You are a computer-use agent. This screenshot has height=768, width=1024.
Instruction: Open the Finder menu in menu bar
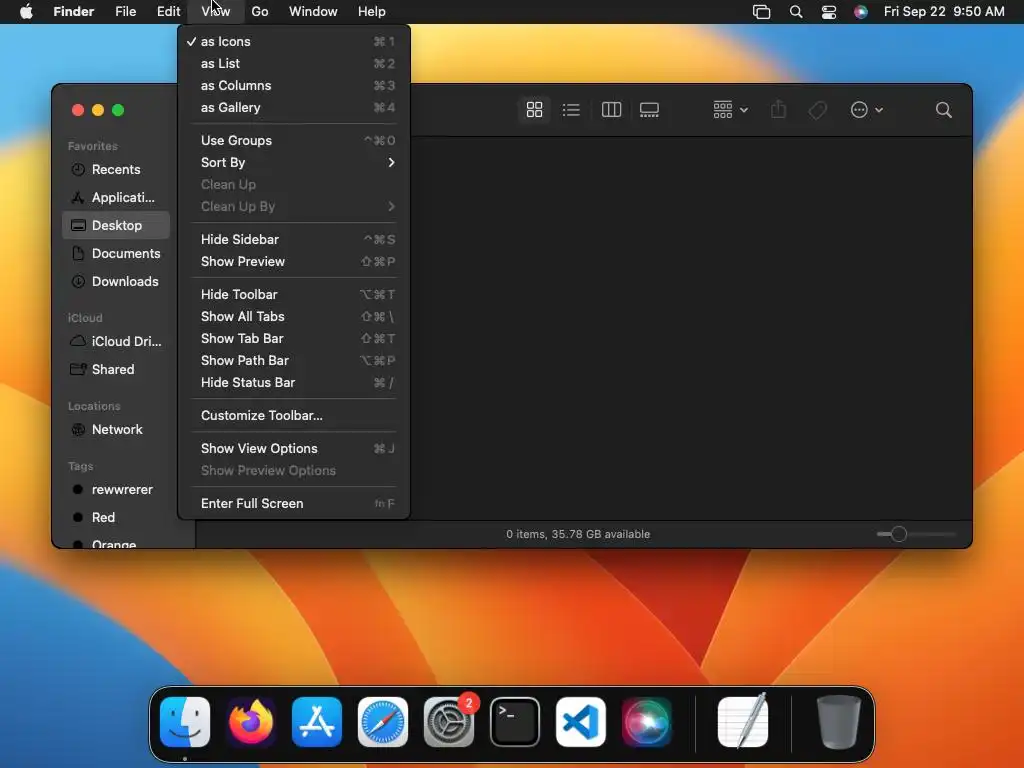(x=74, y=12)
